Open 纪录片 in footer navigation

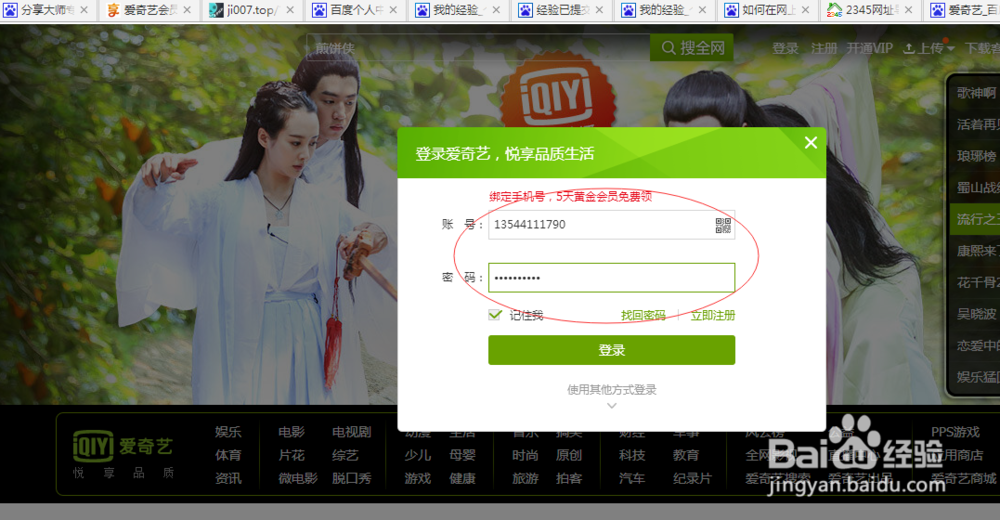(692, 478)
